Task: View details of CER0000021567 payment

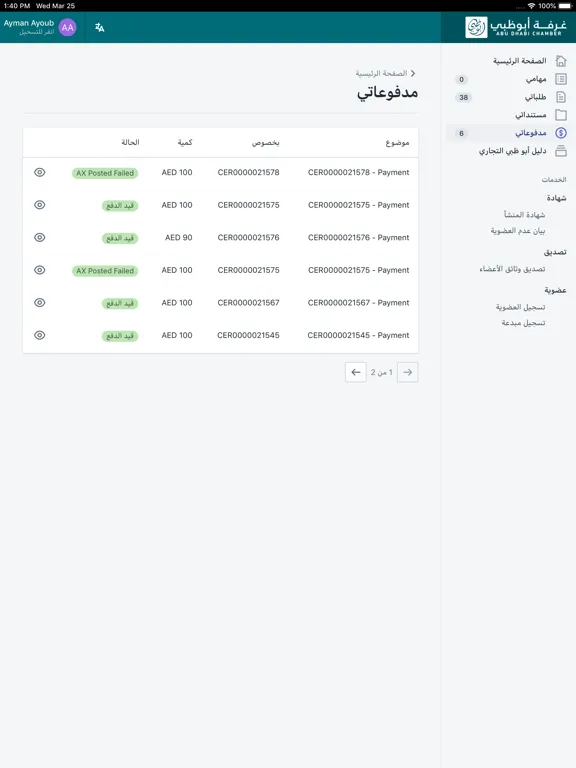Action: [40, 303]
